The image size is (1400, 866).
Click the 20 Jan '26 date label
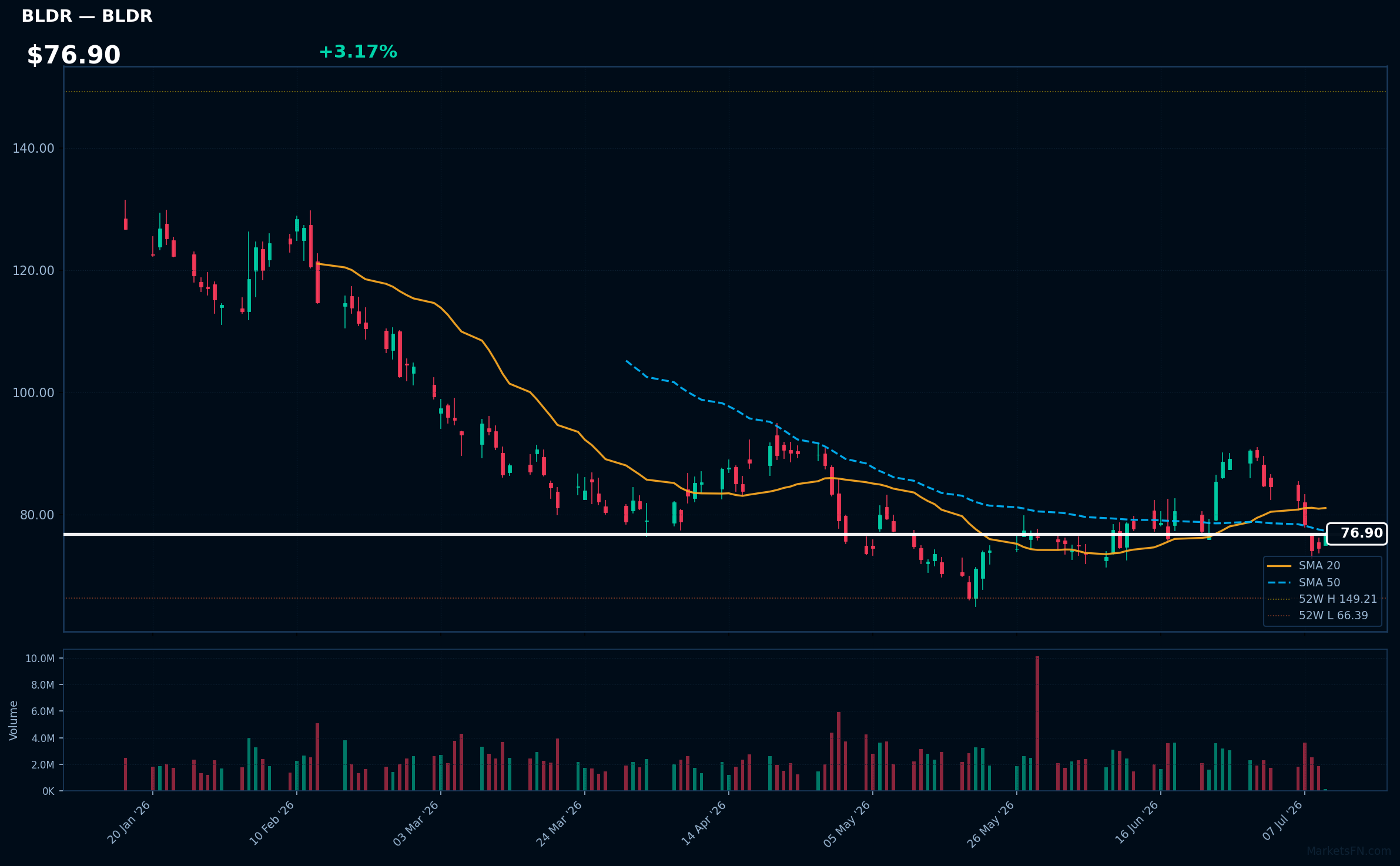129,823
